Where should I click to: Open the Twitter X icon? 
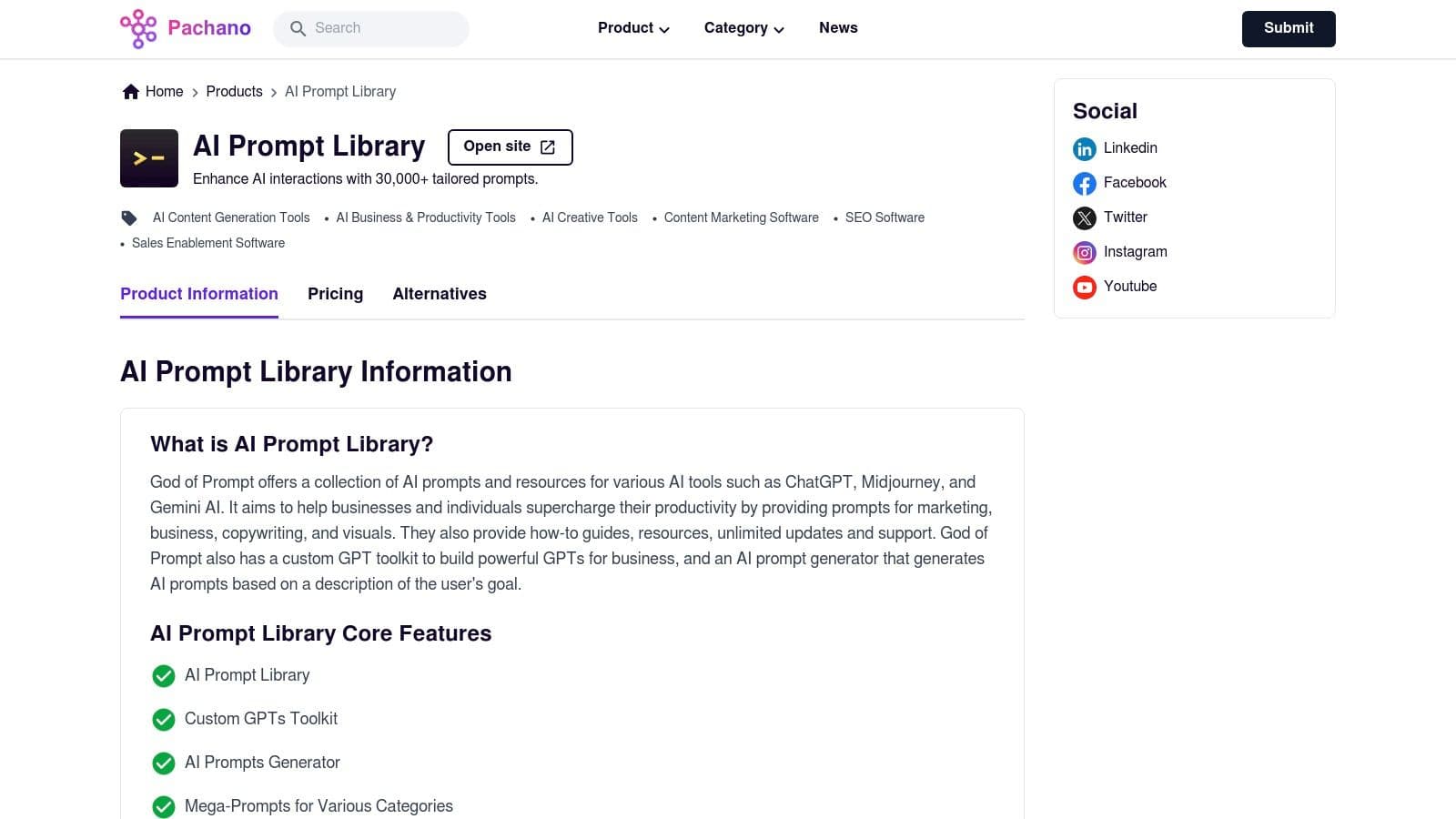coord(1084,218)
